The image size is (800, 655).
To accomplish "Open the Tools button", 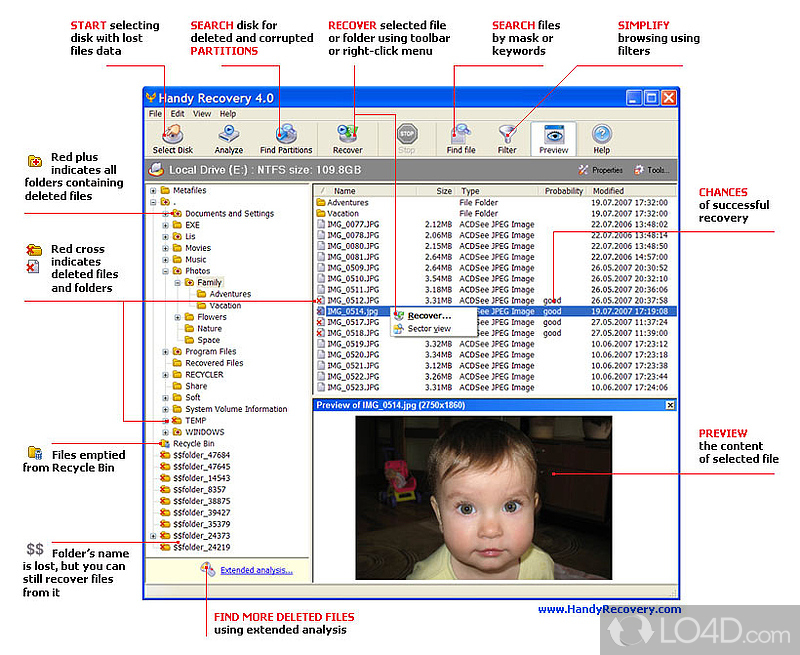I will click(651, 170).
